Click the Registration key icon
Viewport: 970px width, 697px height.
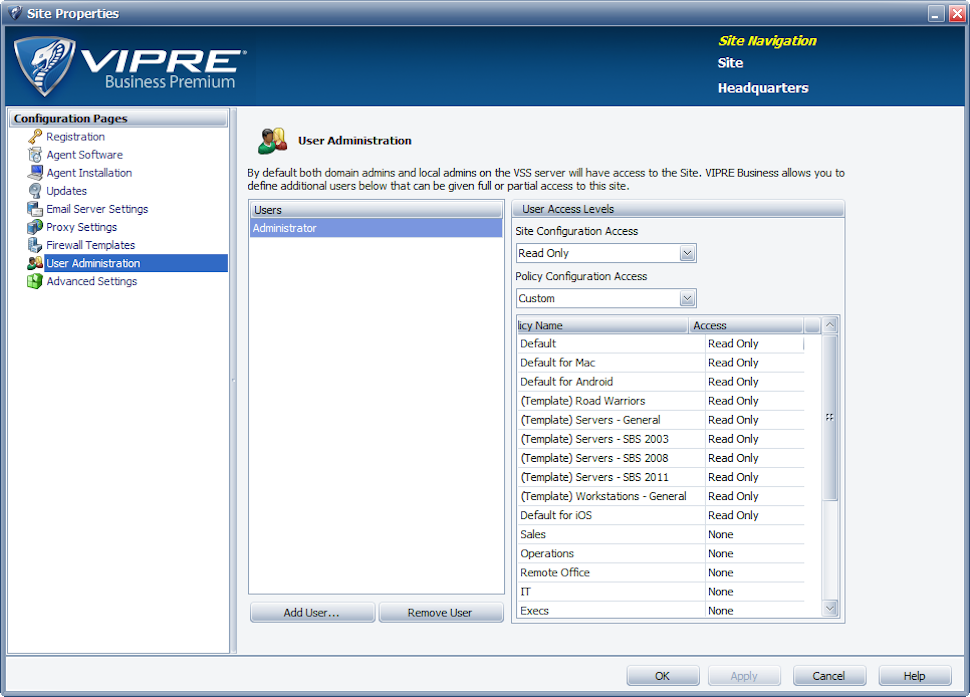(35, 137)
